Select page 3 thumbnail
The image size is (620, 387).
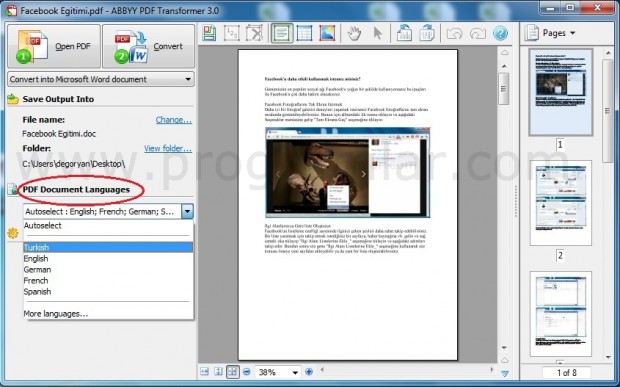(561, 314)
